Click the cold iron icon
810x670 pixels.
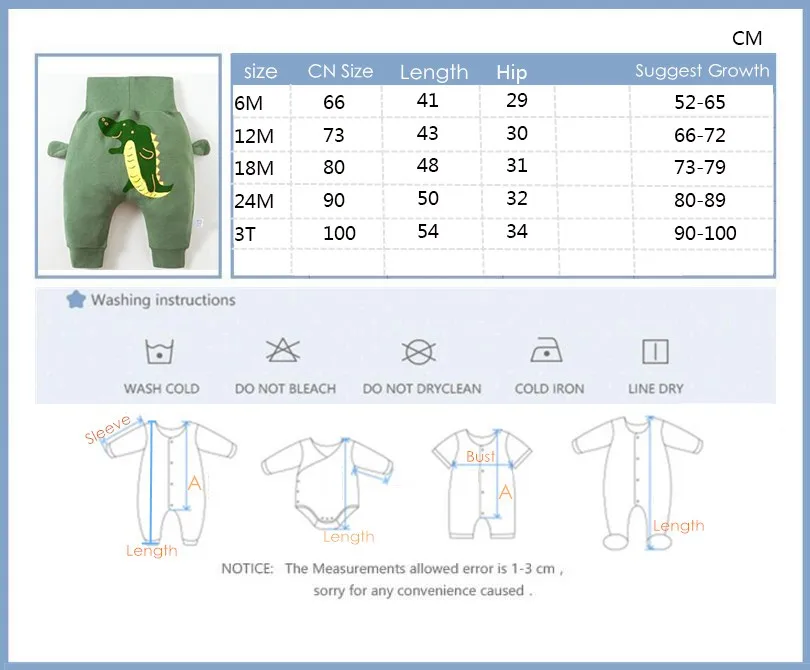(547, 350)
